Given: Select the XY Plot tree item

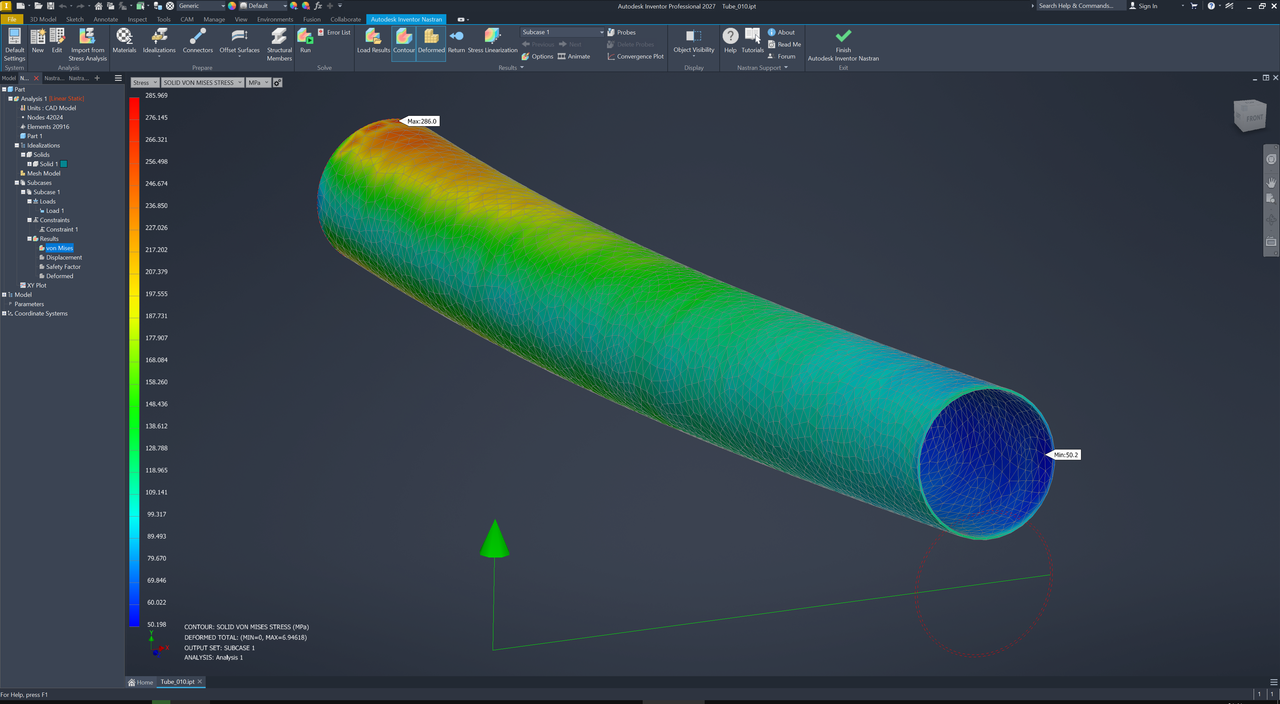Looking at the screenshot, I should tap(33, 285).
